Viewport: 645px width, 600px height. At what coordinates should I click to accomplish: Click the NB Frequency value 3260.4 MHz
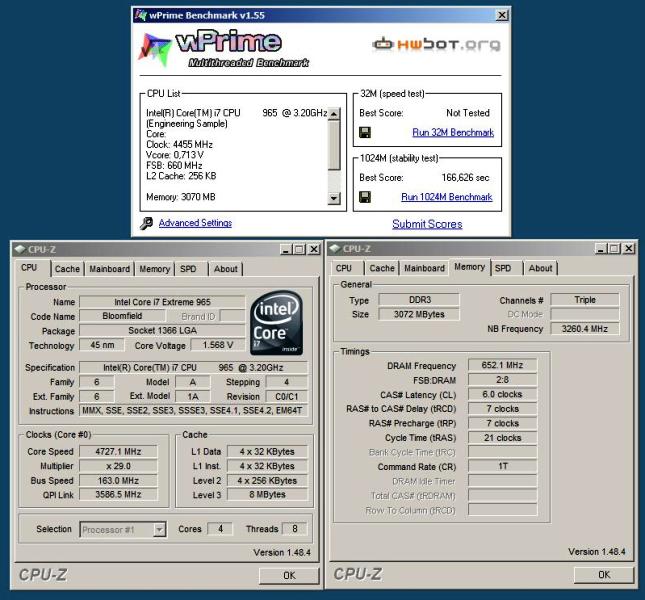[x=585, y=329]
